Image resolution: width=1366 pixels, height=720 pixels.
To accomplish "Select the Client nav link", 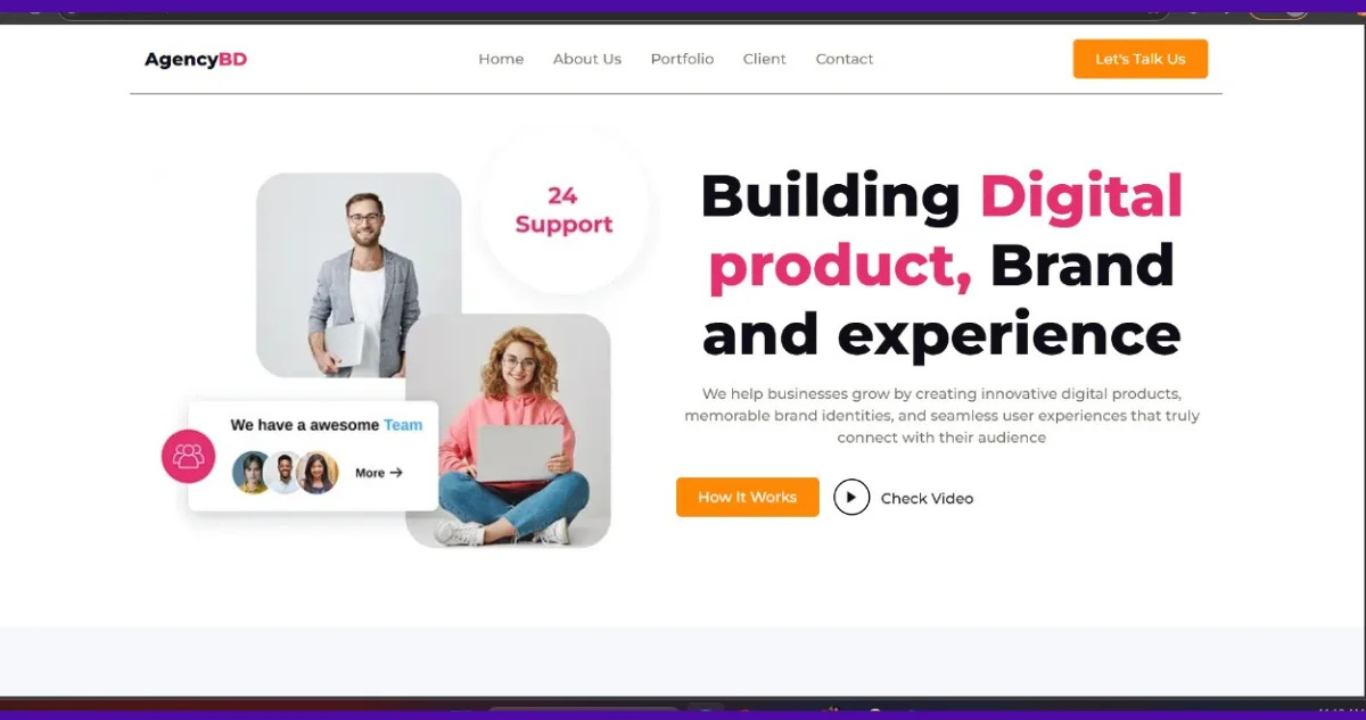I will point(764,59).
